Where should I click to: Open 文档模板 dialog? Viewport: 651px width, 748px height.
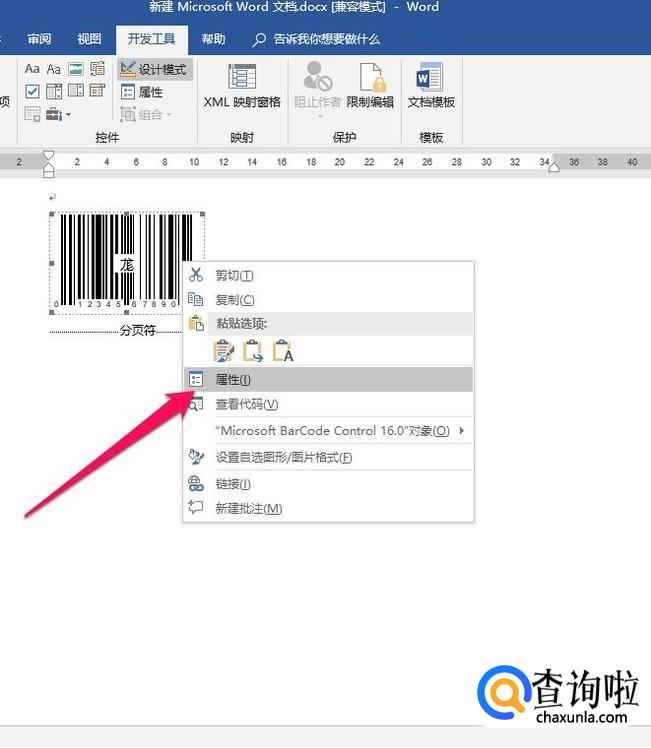tap(431, 86)
